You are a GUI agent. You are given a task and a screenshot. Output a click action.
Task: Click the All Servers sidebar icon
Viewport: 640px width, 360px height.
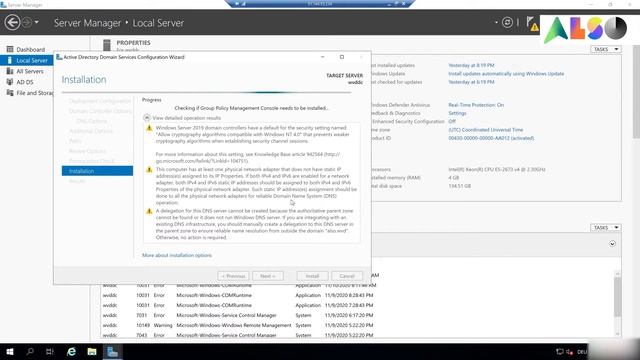[x=10, y=71]
